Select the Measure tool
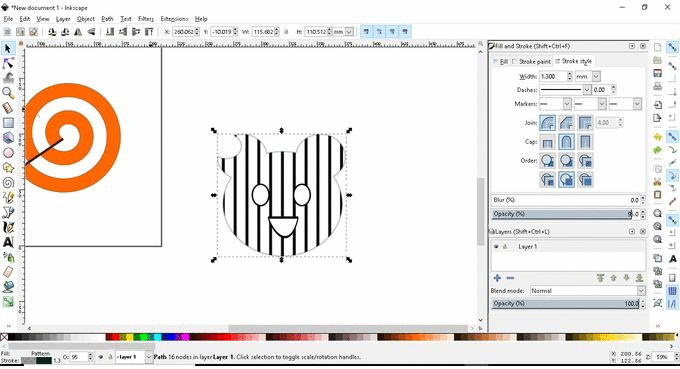Image resolution: width=680 pixels, height=369 pixels. pos(8,108)
